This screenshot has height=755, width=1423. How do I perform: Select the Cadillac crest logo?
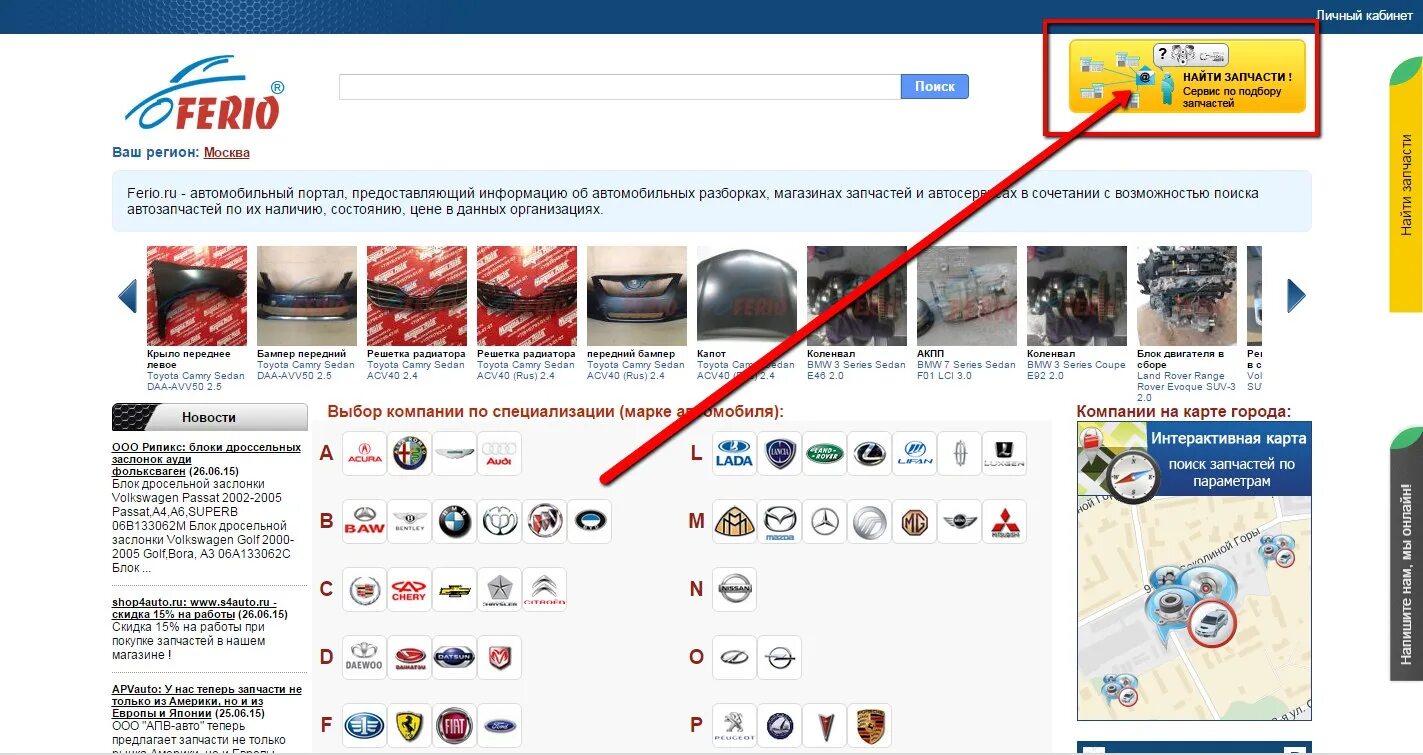pyautogui.click(x=364, y=590)
